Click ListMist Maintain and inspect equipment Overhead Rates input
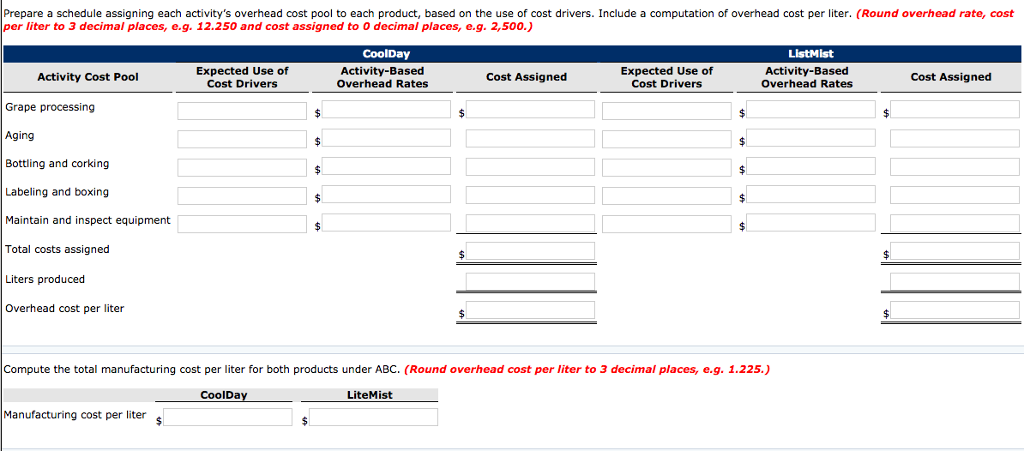Image resolution: width=1024 pixels, height=451 pixels. coord(811,223)
